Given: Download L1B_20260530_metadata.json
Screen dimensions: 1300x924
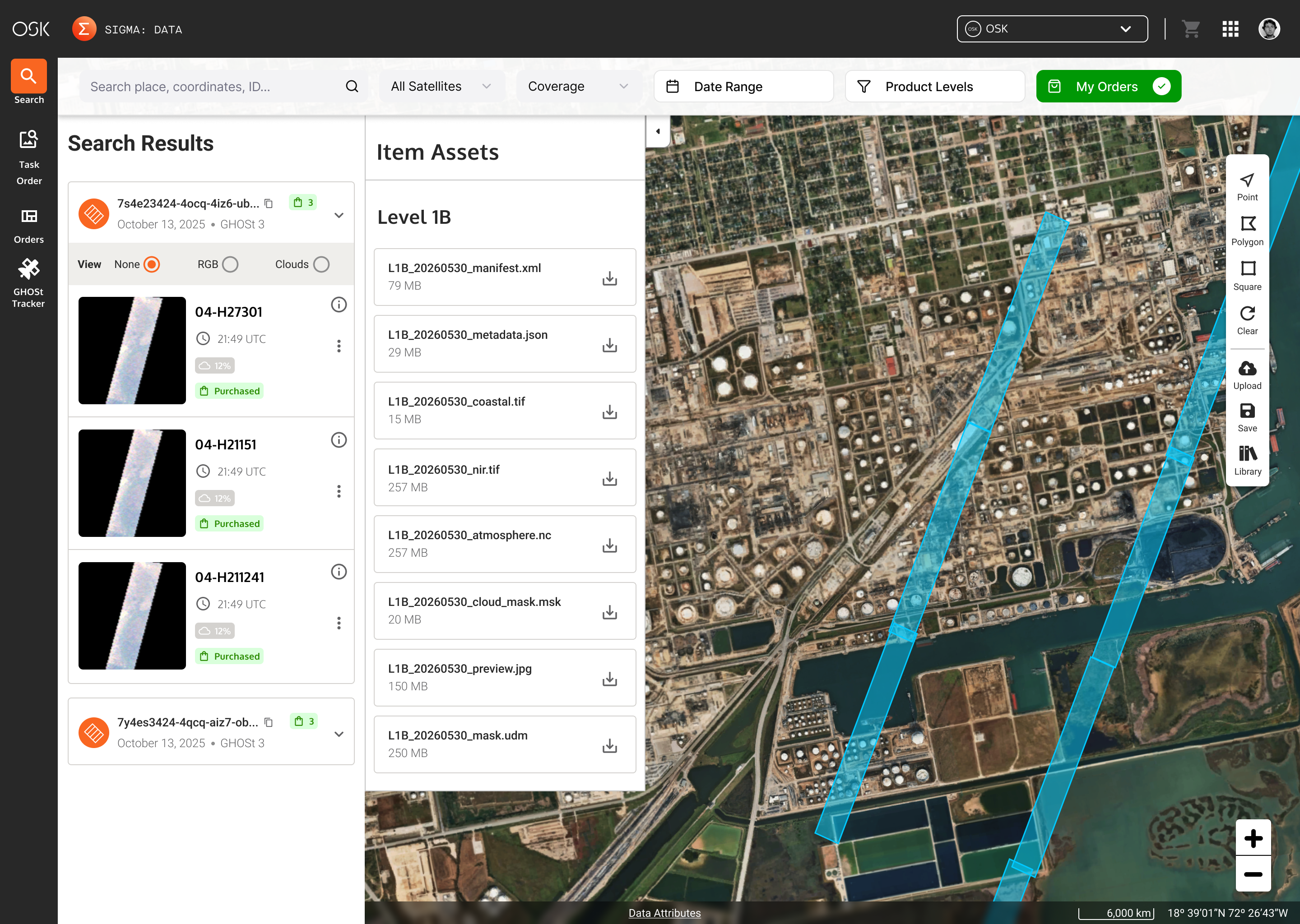Looking at the screenshot, I should pyautogui.click(x=609, y=345).
